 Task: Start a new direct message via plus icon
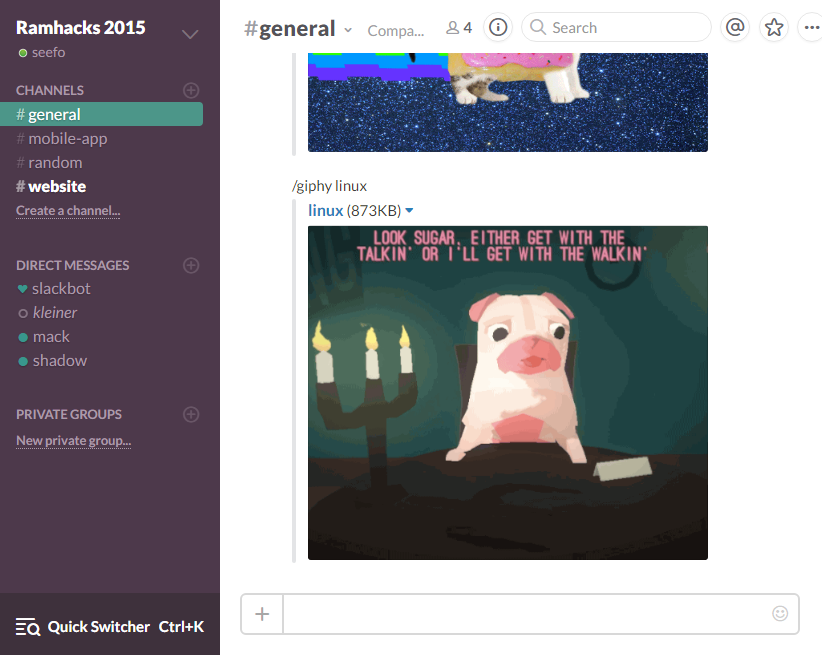(191, 265)
